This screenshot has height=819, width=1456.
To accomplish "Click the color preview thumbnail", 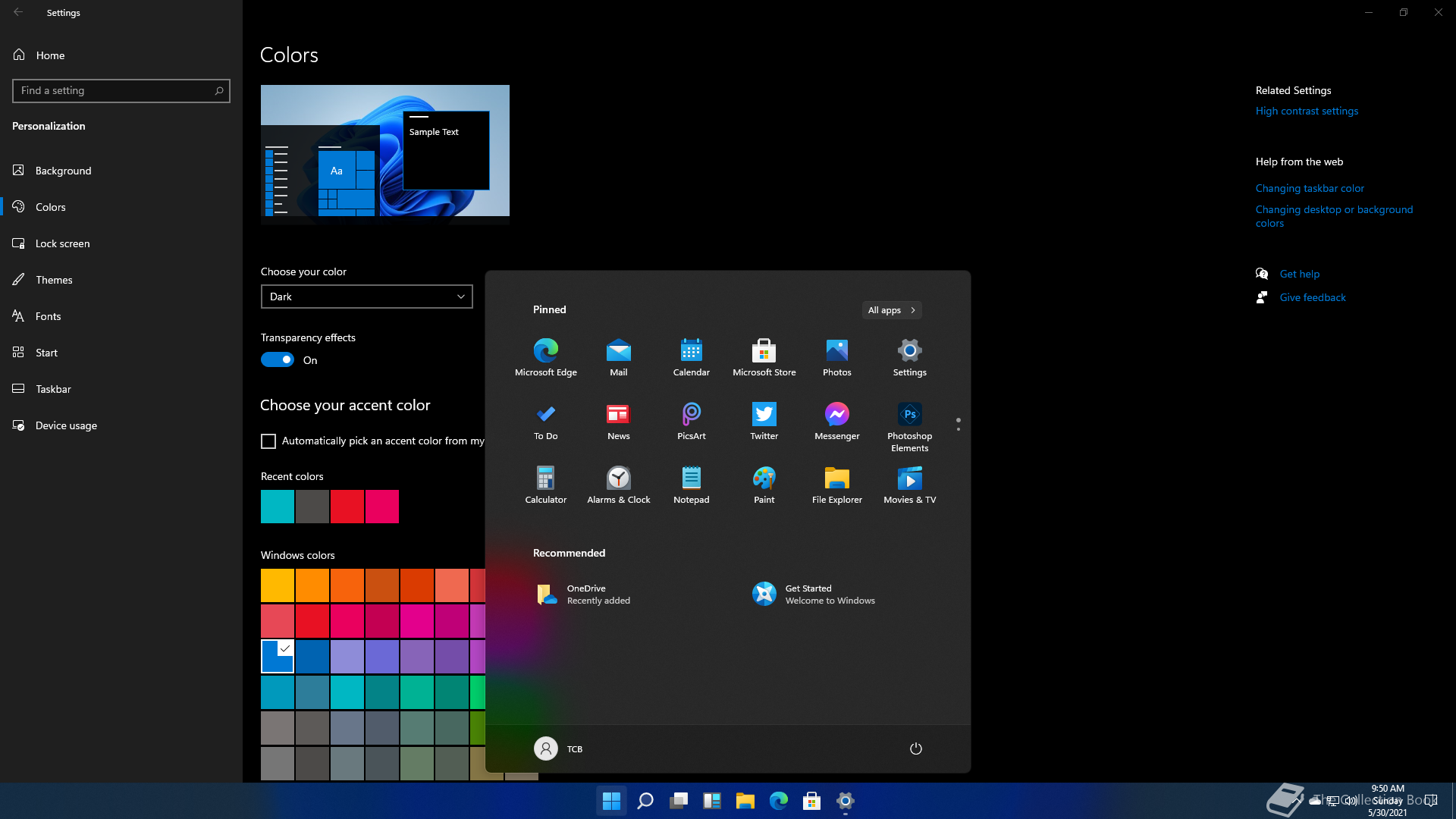I will click(x=385, y=155).
